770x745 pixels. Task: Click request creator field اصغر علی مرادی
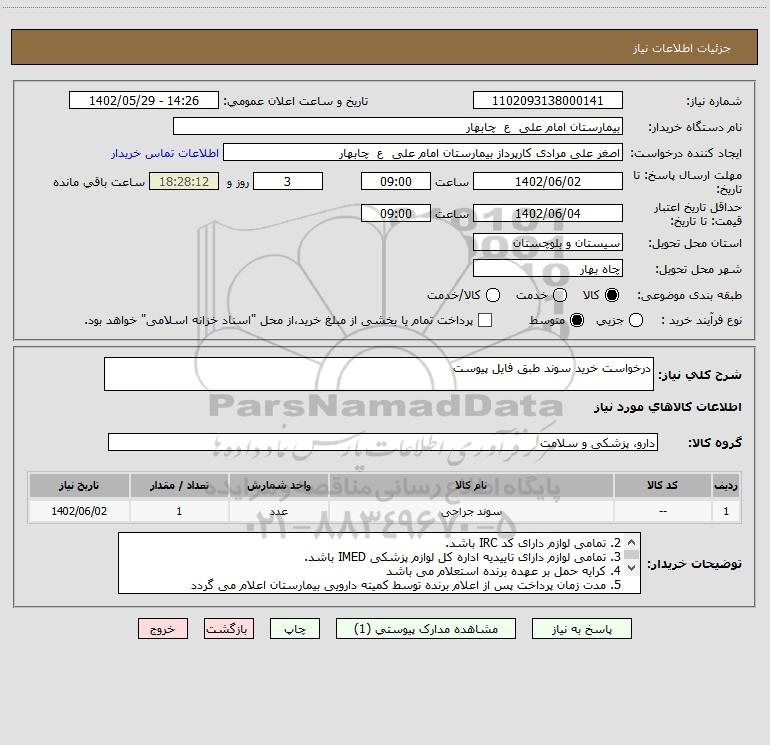tap(423, 153)
